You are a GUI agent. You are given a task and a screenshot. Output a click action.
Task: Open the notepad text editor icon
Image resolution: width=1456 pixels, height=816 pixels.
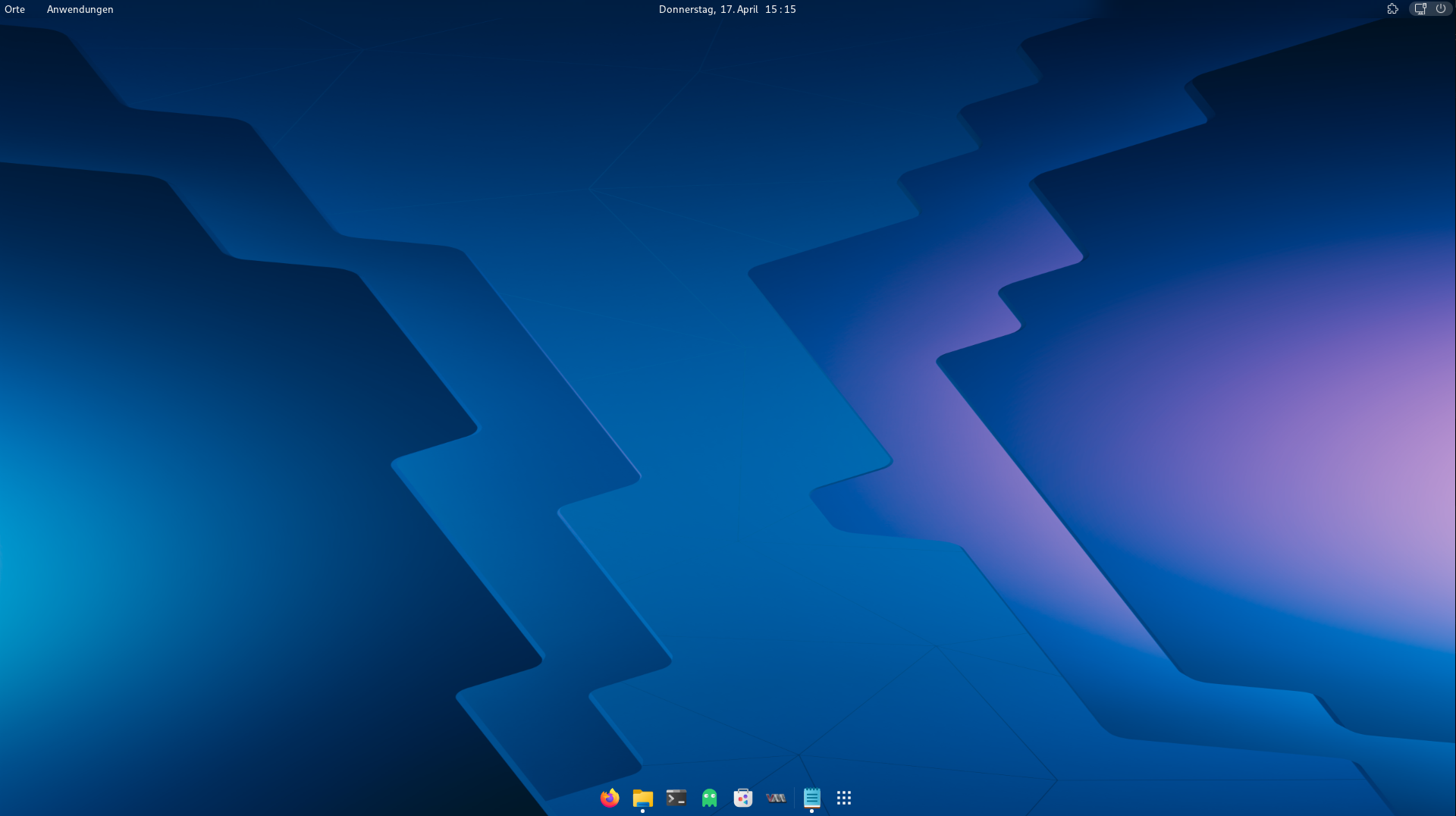point(812,798)
